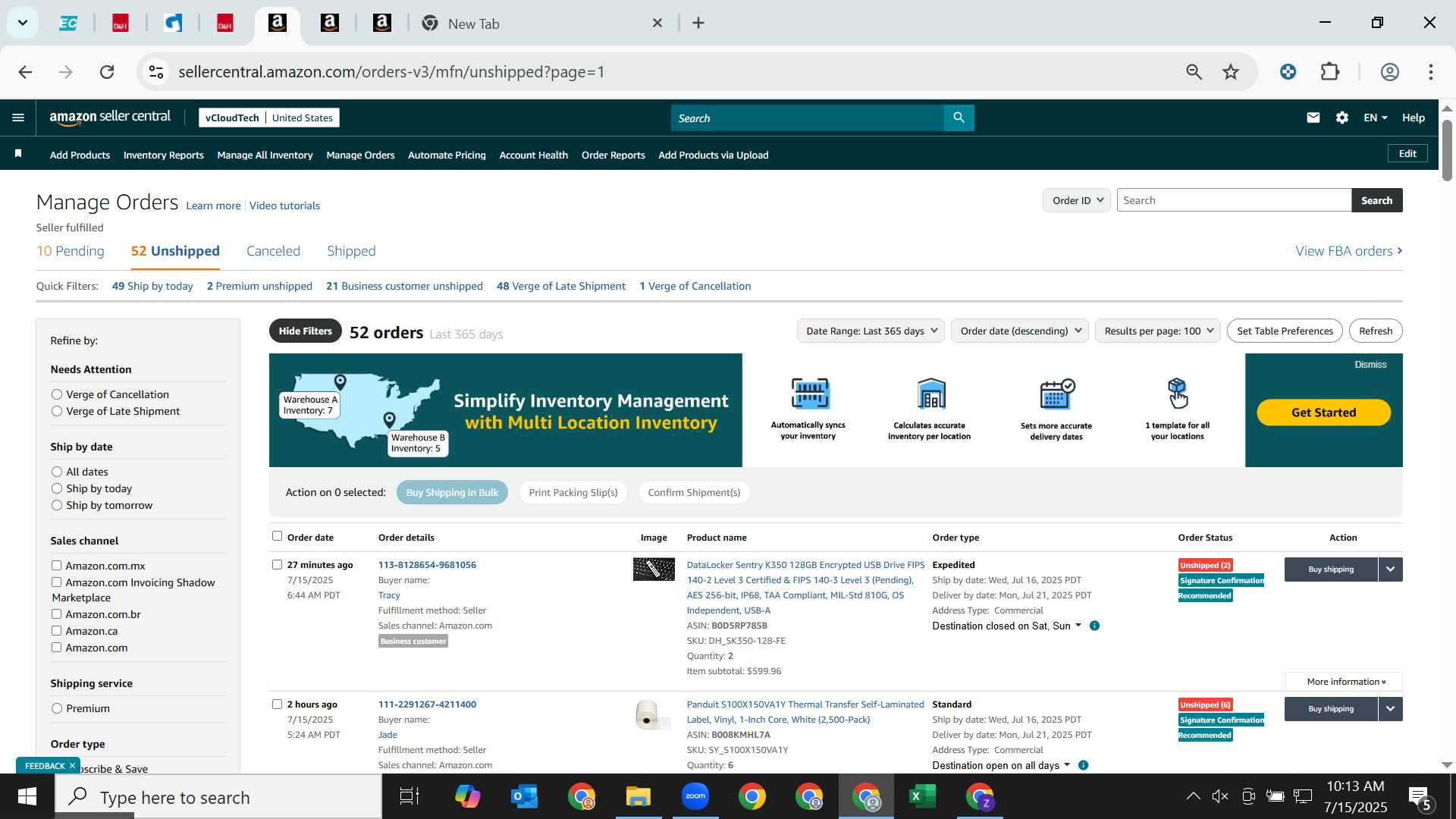Select All dates radio option
This screenshot has width=1456, height=819.
point(57,472)
